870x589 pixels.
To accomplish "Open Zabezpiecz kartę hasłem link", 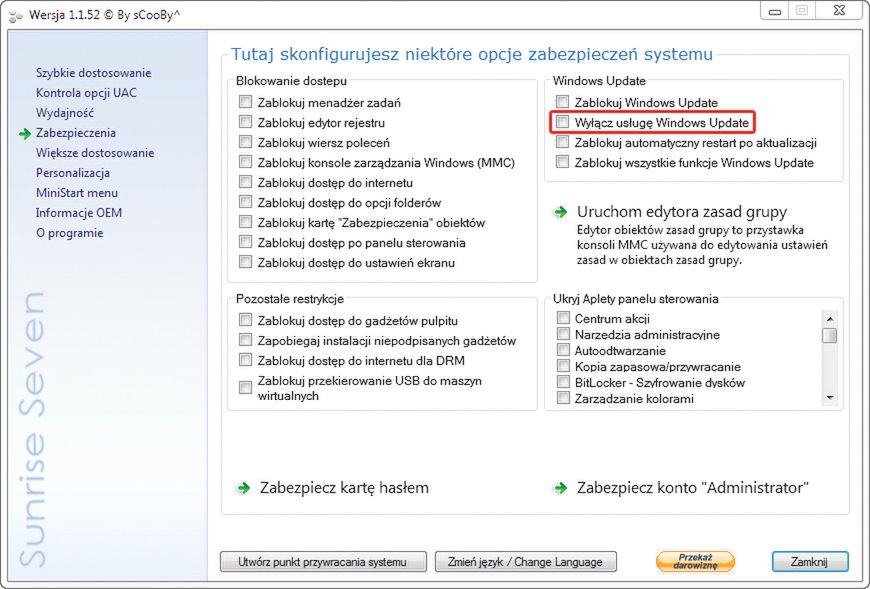I will (344, 488).
